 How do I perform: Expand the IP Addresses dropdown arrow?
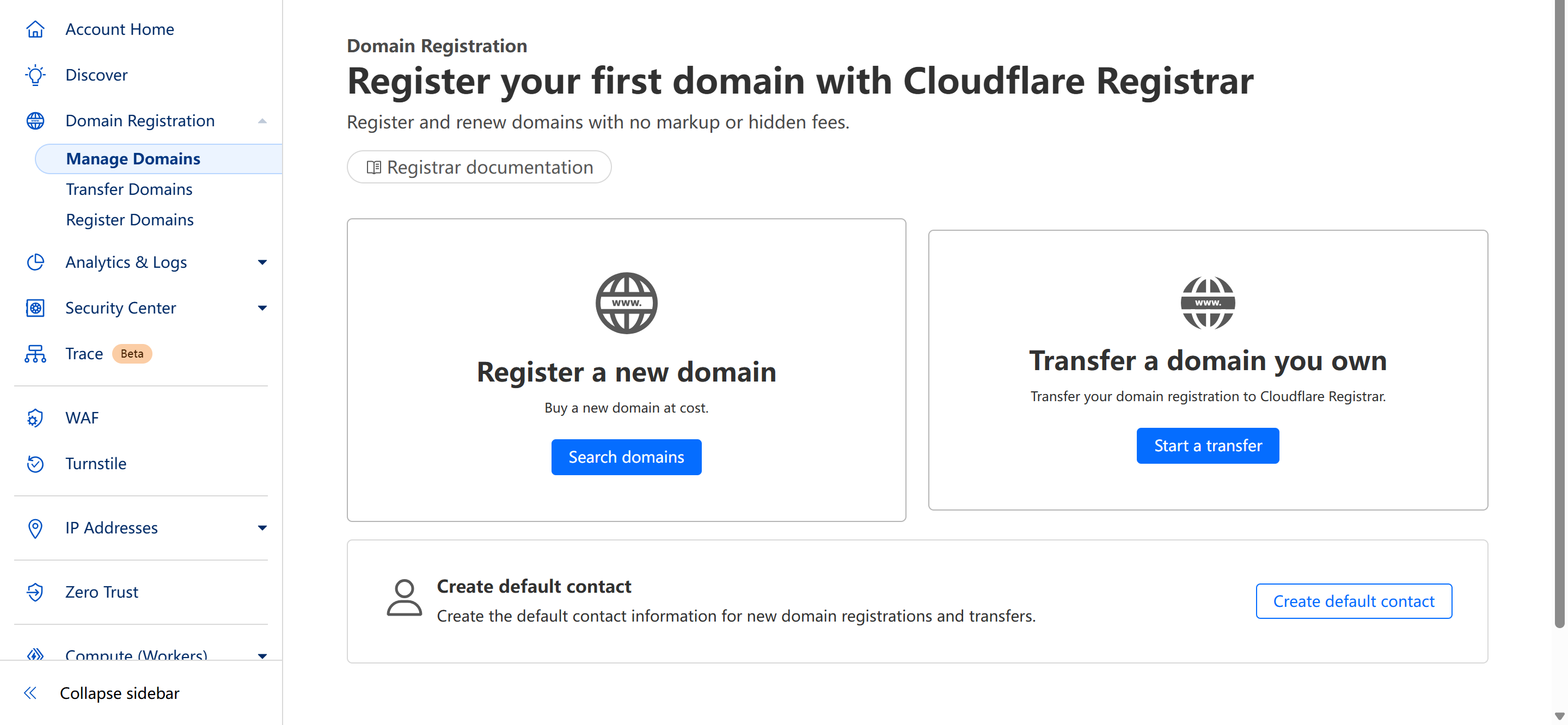(262, 528)
